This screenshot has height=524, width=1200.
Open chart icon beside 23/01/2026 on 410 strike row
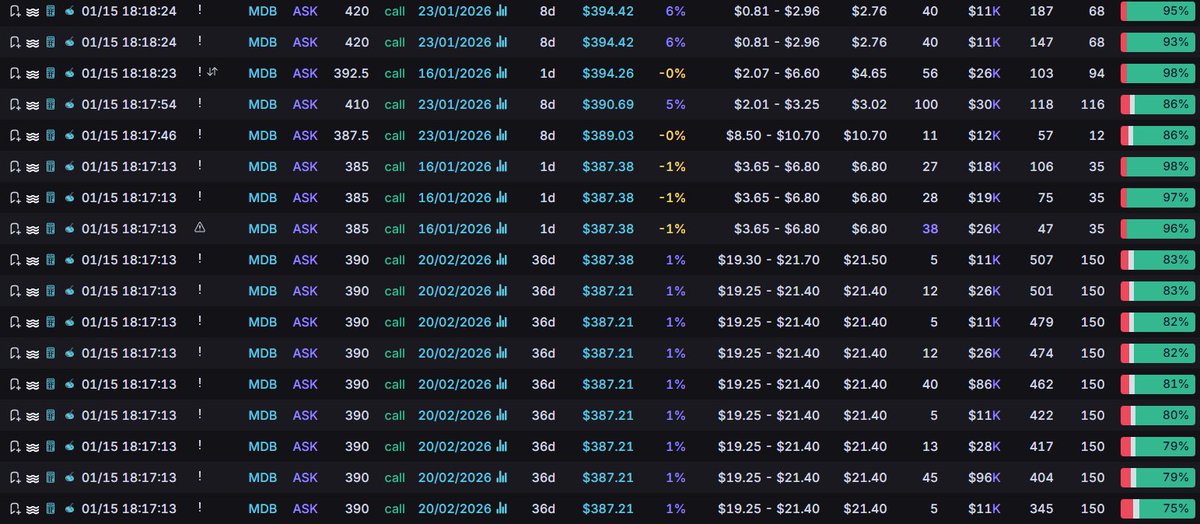[502, 104]
